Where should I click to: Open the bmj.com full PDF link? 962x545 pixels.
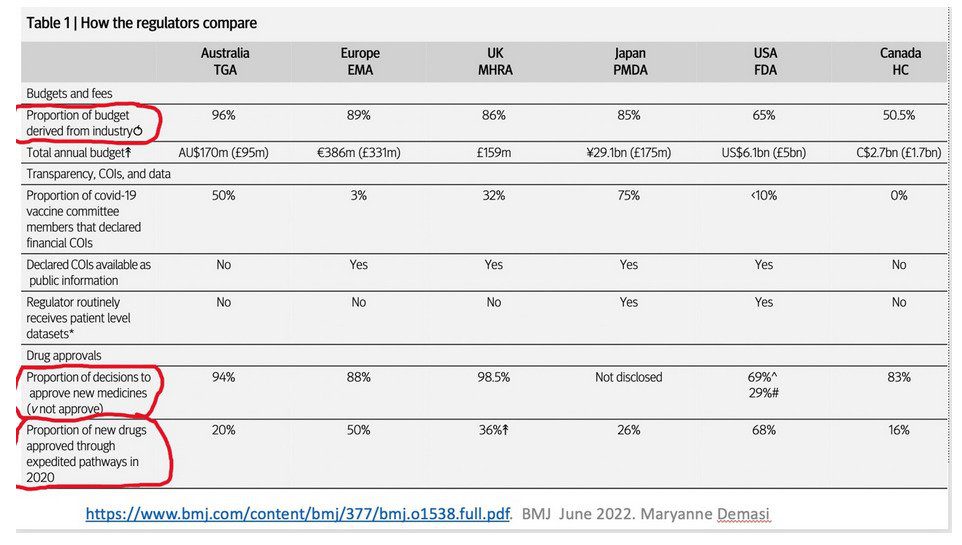(x=298, y=514)
